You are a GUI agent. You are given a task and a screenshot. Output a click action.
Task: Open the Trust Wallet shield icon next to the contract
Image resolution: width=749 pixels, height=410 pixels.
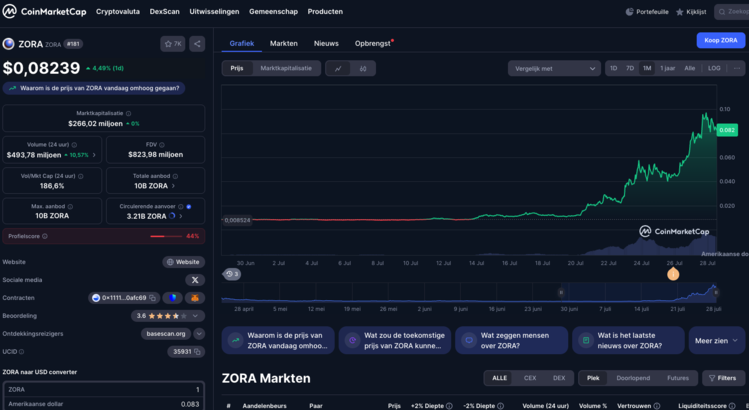pyautogui.click(x=172, y=298)
